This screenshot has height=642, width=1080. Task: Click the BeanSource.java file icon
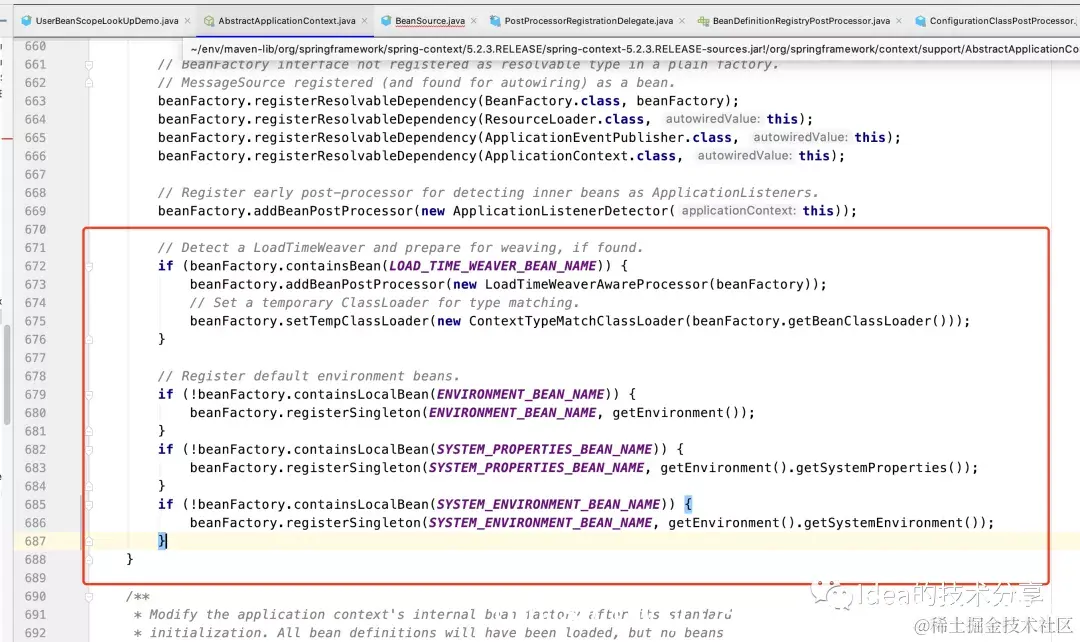[386, 21]
